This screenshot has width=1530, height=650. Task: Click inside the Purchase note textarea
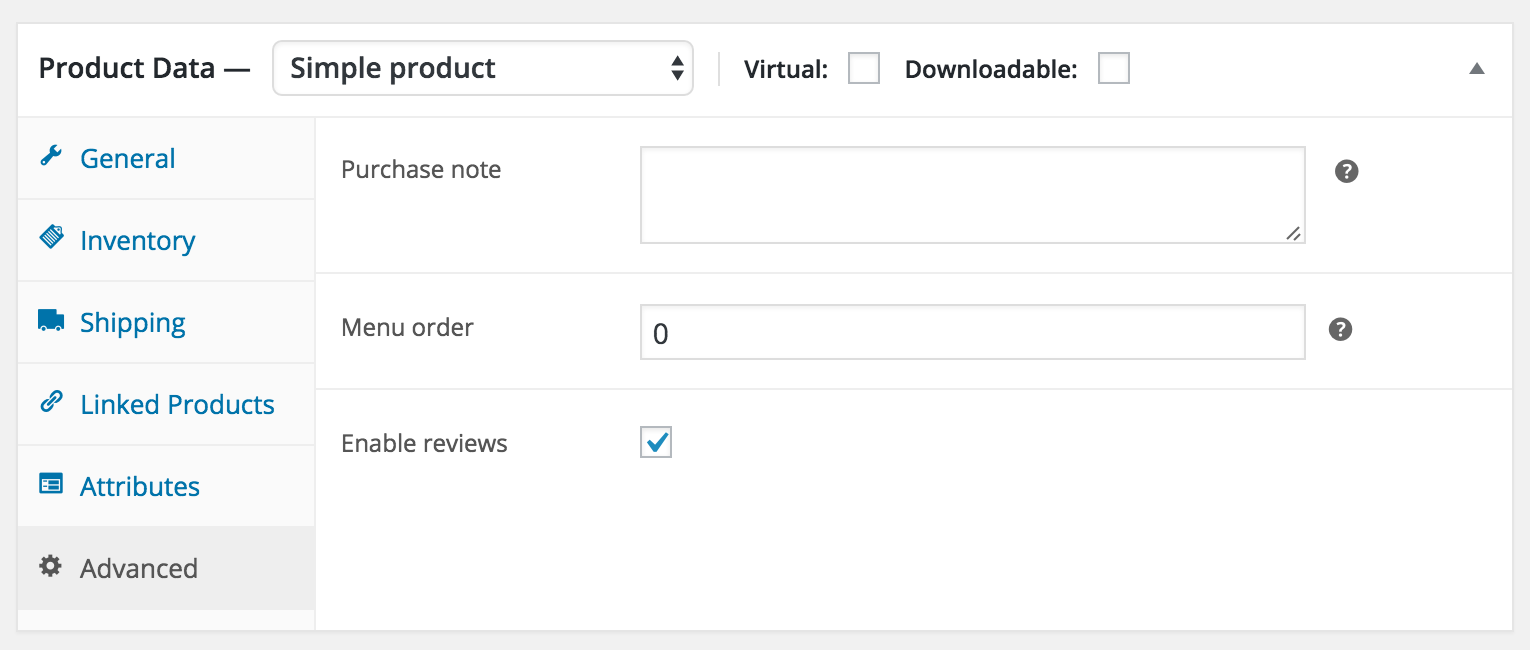(972, 195)
